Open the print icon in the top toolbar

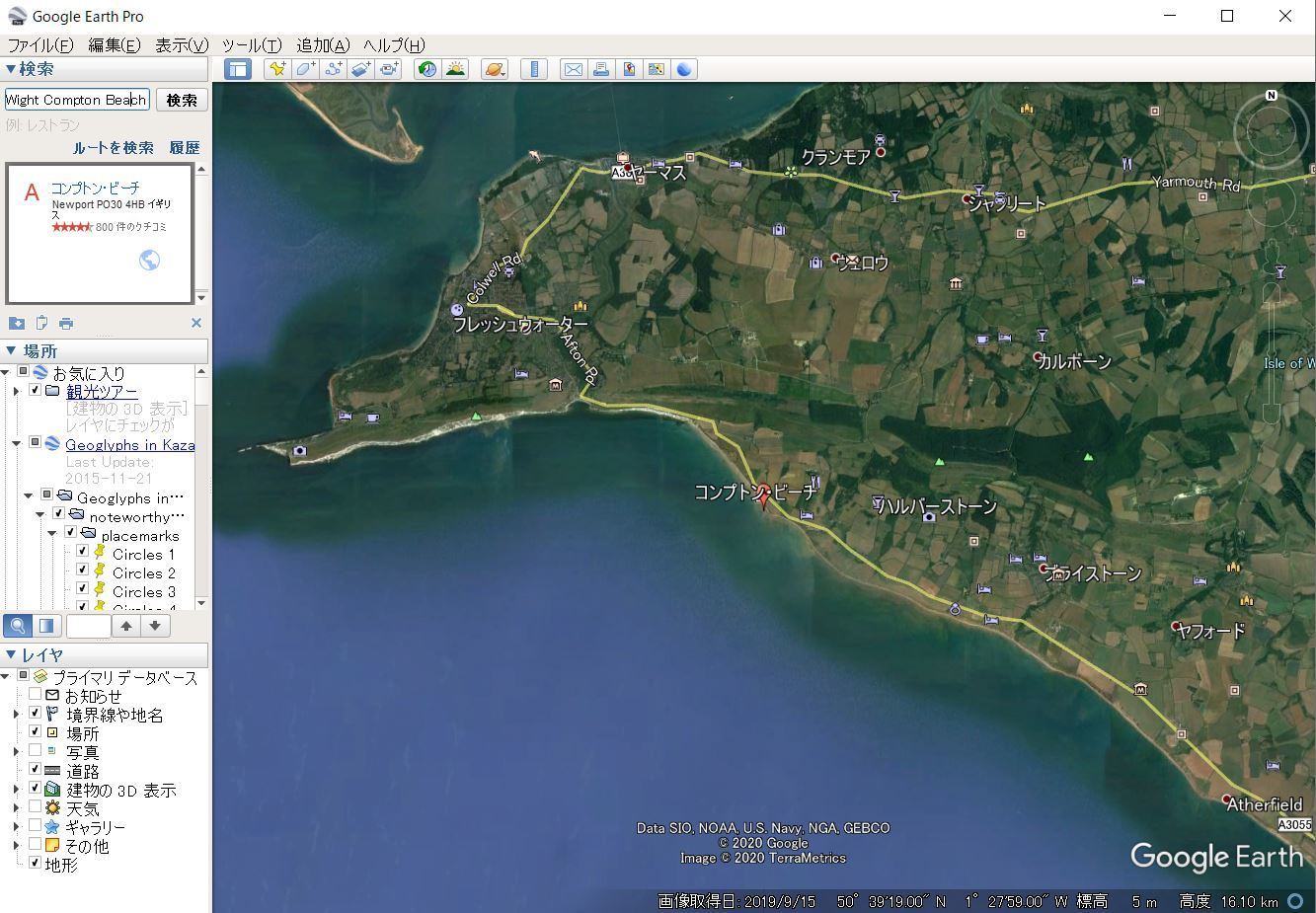click(x=600, y=69)
